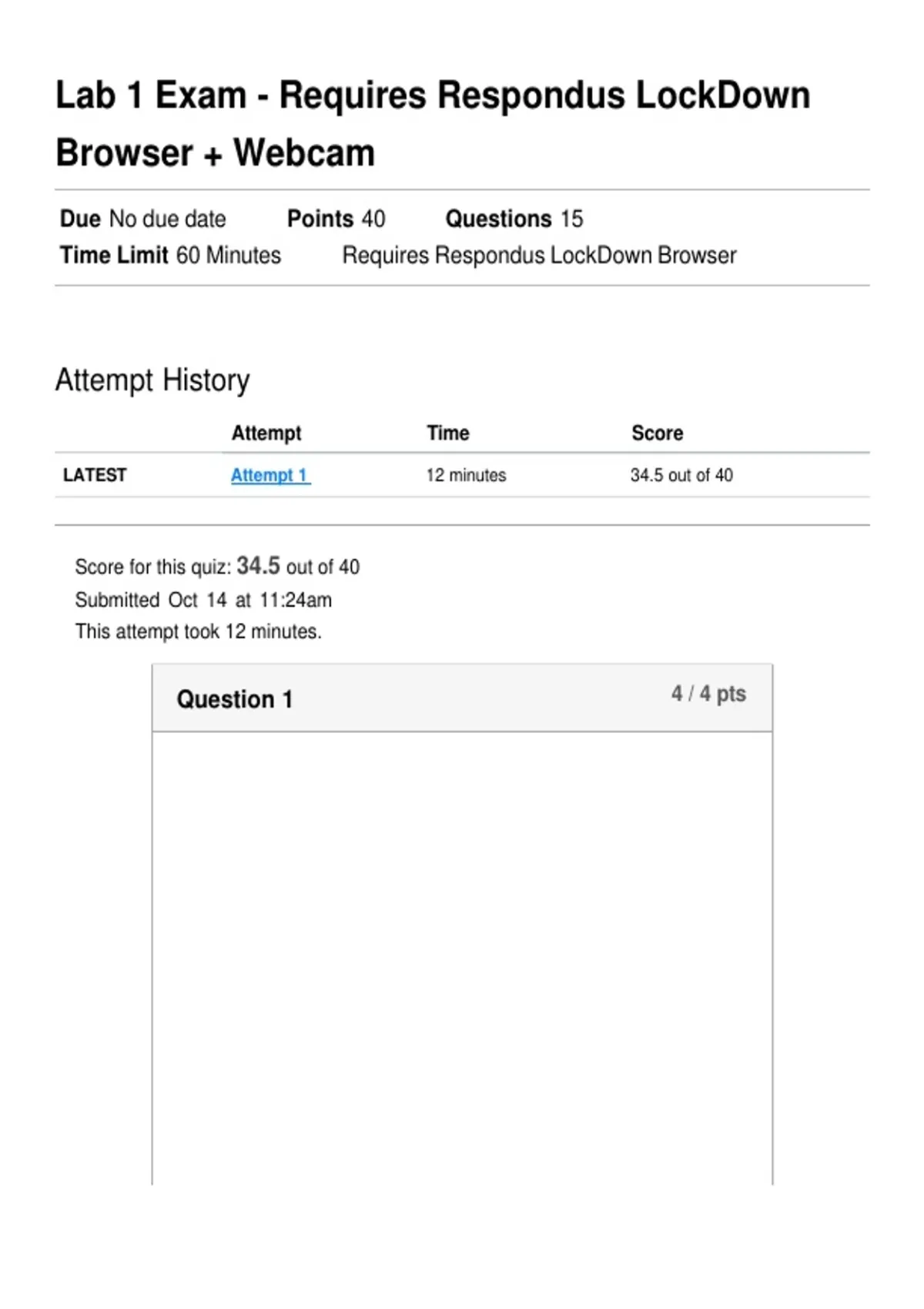The image size is (924, 1309).
Task: Click the Attempt History heading
Action: [x=152, y=380]
